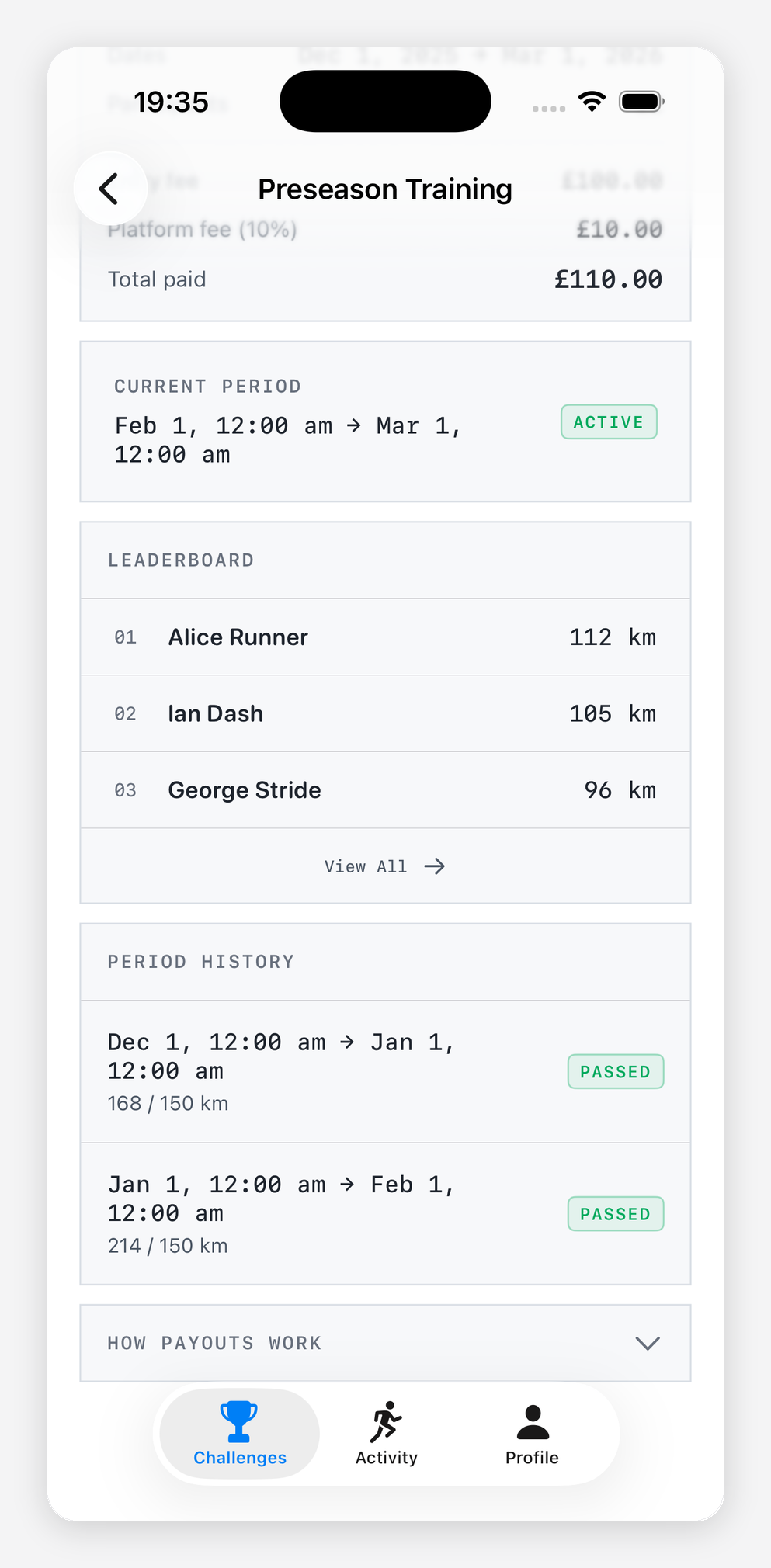Tap the battery status icon

(641, 102)
